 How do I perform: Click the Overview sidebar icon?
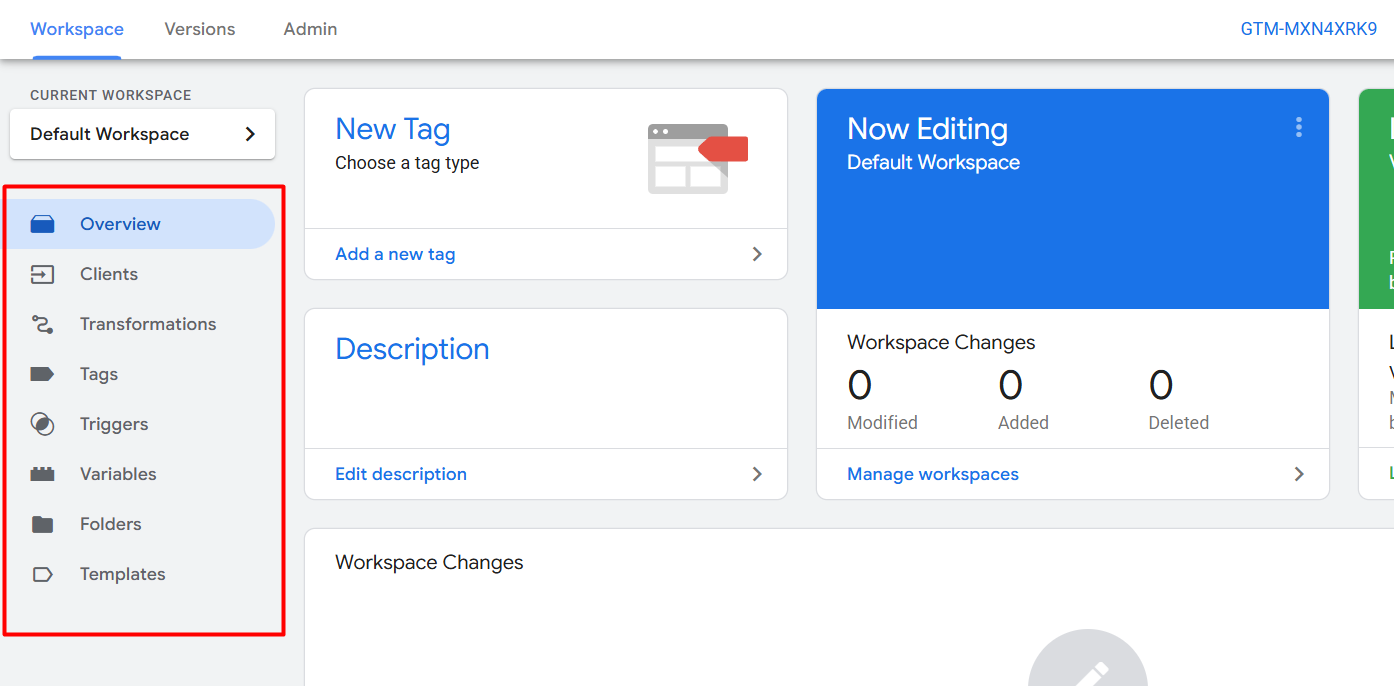[42, 224]
